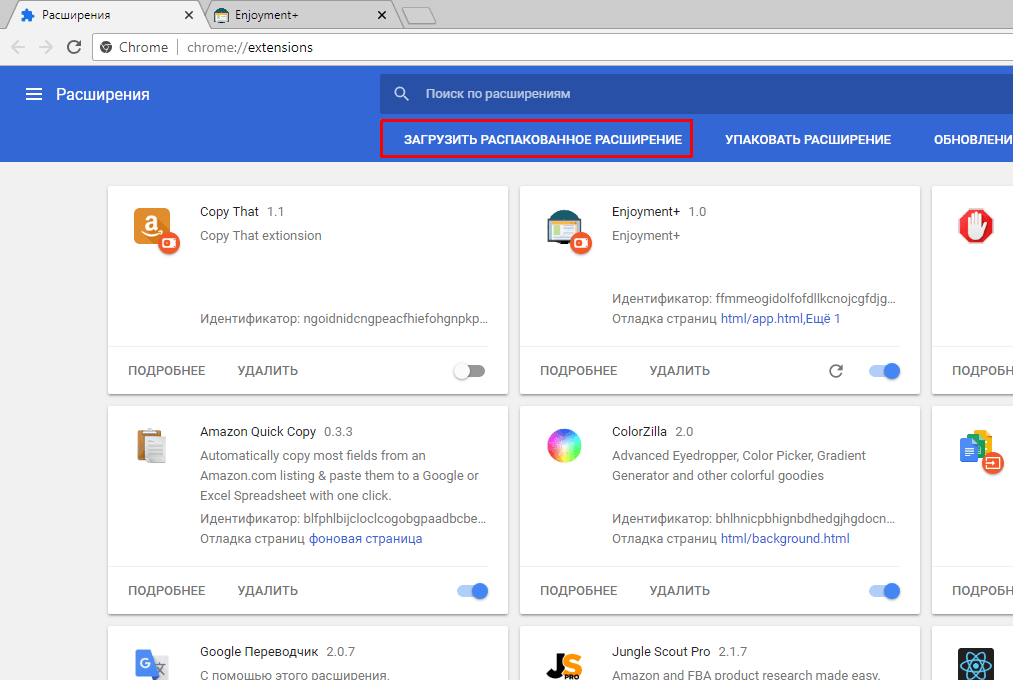
Task: Click the Jungle Scout Pro title
Action: 661,652
